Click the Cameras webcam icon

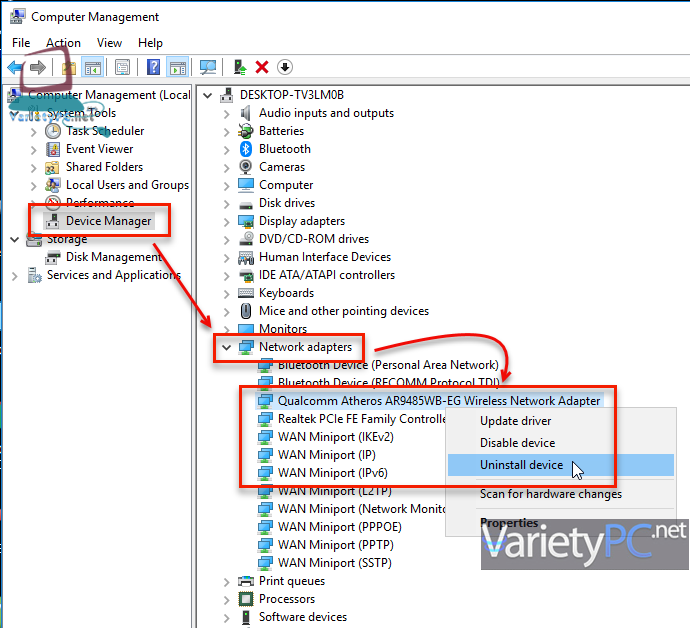point(246,167)
